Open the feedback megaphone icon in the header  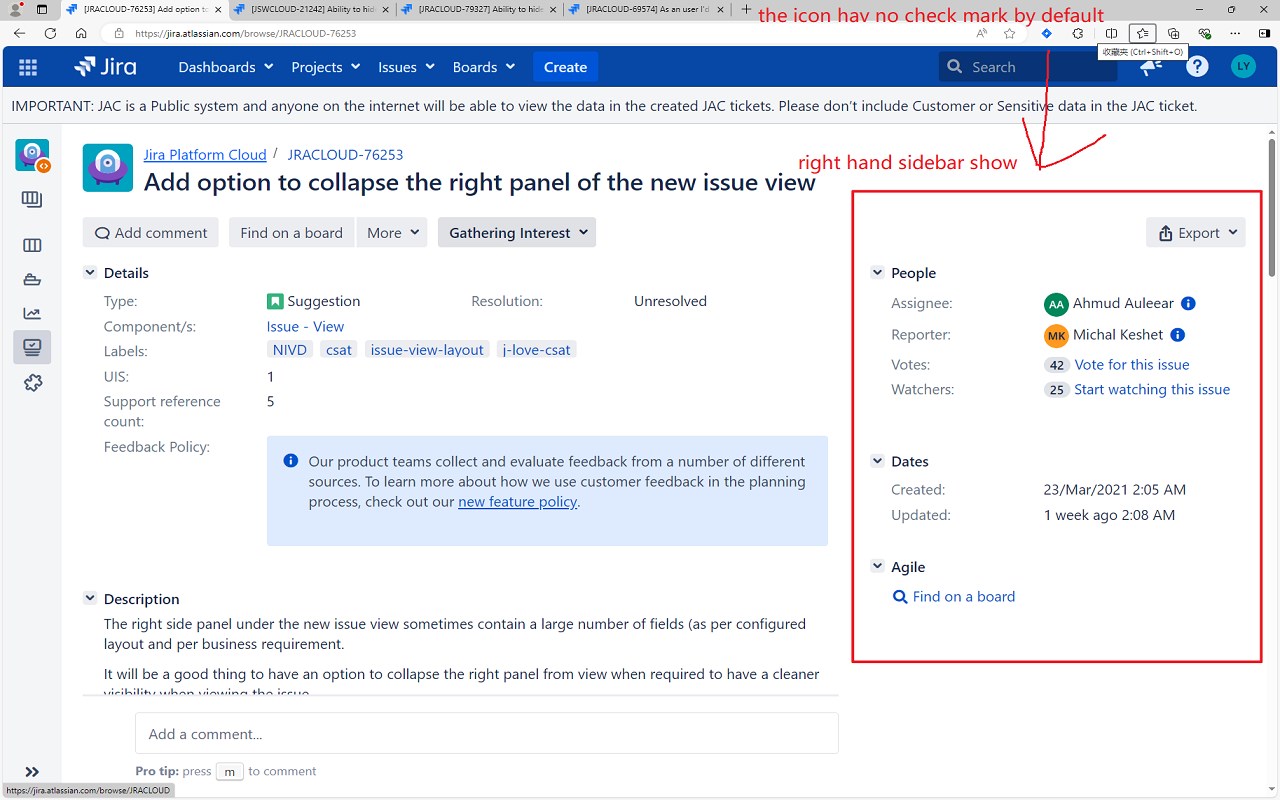pyautogui.click(x=1151, y=67)
